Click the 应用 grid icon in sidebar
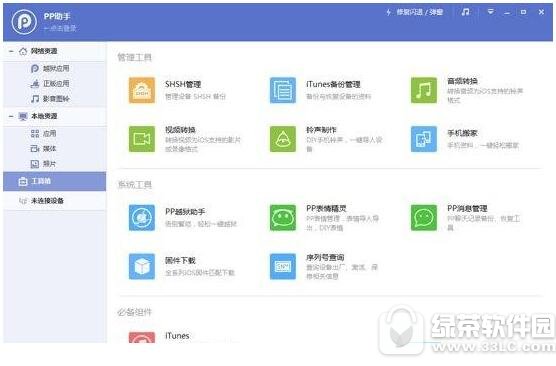The width and height of the screenshot is (556, 366). [35, 133]
